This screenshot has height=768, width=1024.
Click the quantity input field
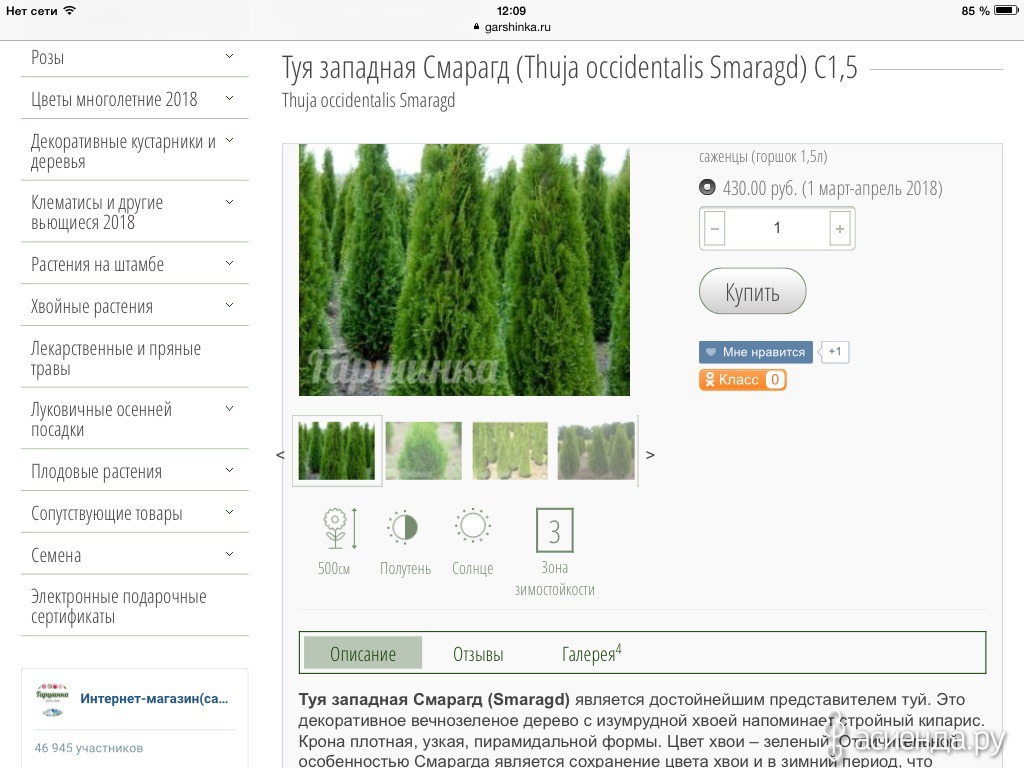[x=777, y=229]
